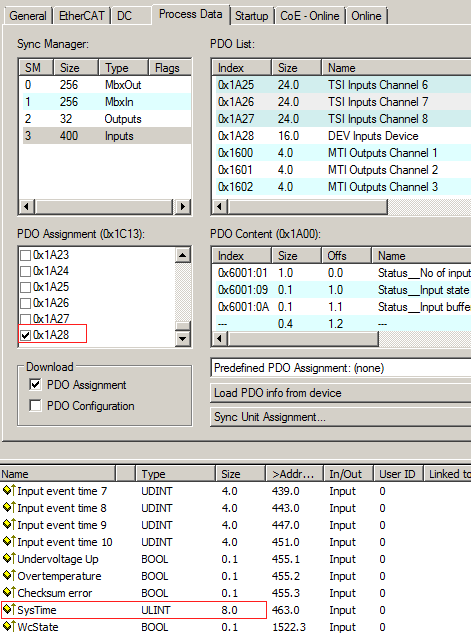Viewport: 471px width, 634px height.
Task: Open the Startup tab
Action: (251, 16)
